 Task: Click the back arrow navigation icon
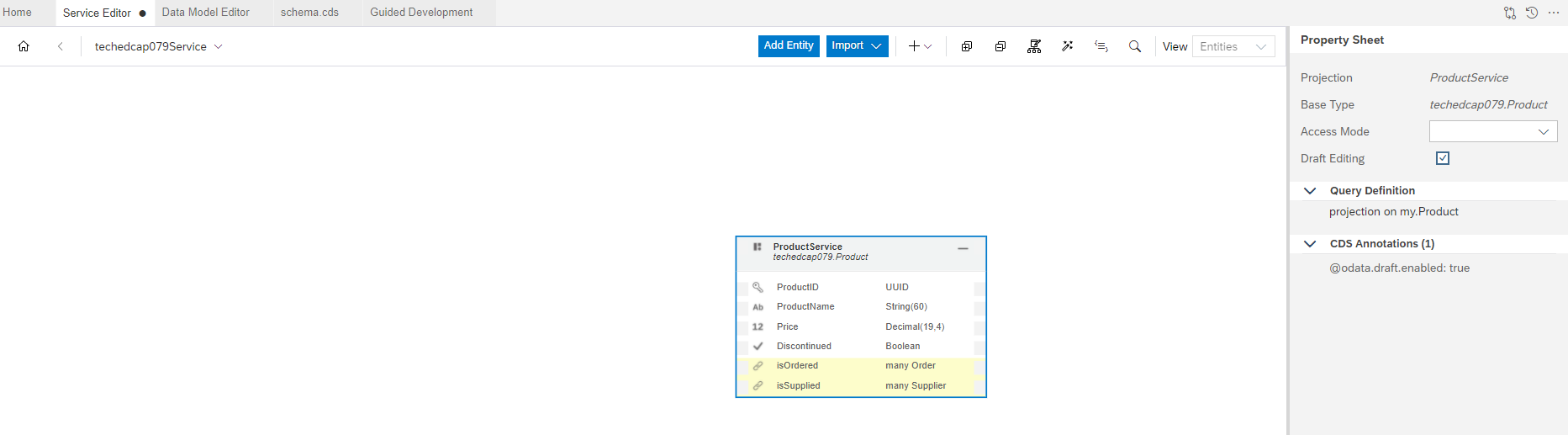[61, 46]
